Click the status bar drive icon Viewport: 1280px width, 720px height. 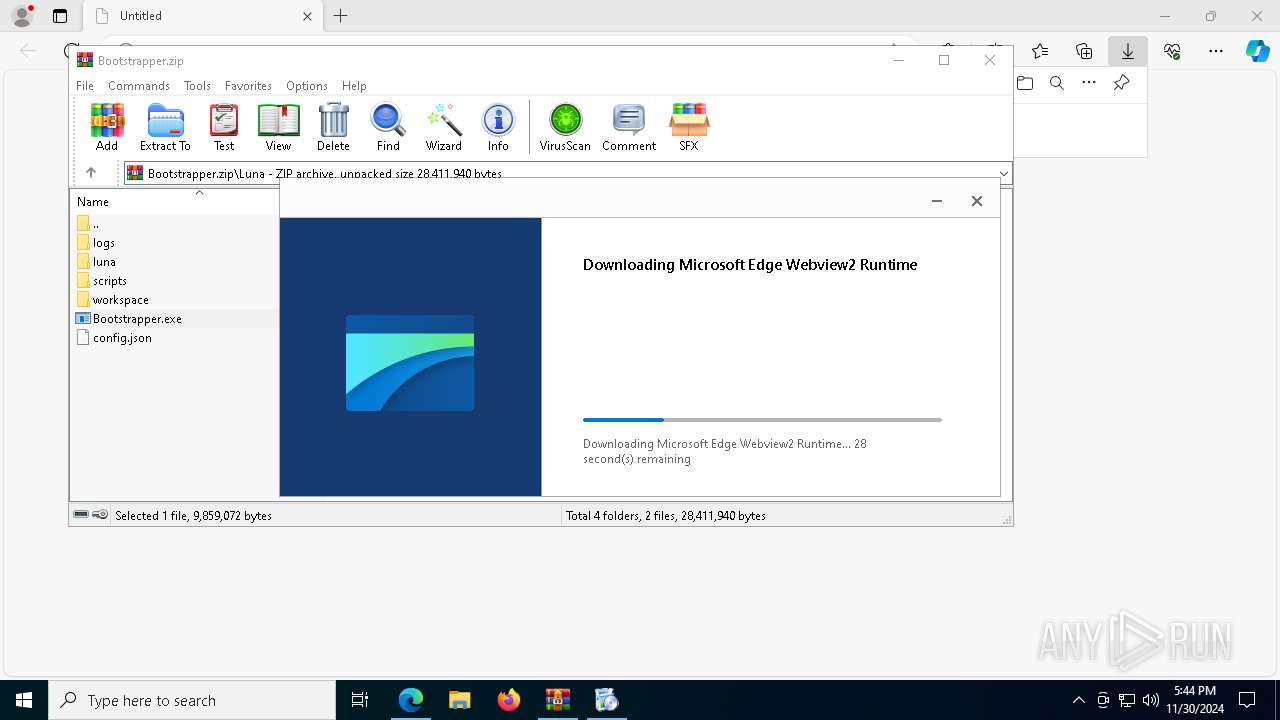(81, 515)
